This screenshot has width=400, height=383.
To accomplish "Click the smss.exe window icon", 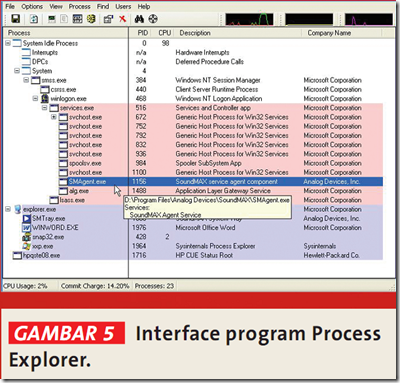I will coord(36,80).
